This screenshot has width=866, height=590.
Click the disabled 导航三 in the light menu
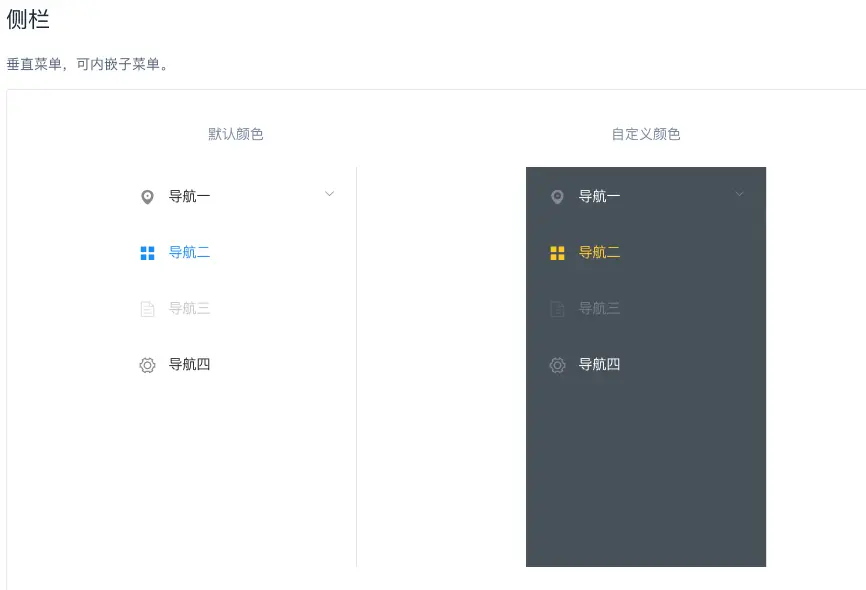tap(189, 309)
